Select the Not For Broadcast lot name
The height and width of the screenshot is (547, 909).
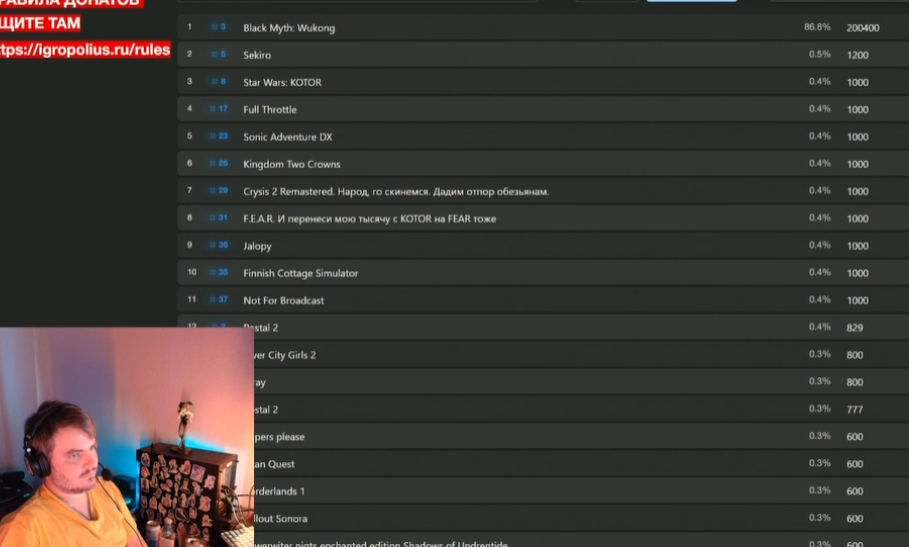click(283, 300)
